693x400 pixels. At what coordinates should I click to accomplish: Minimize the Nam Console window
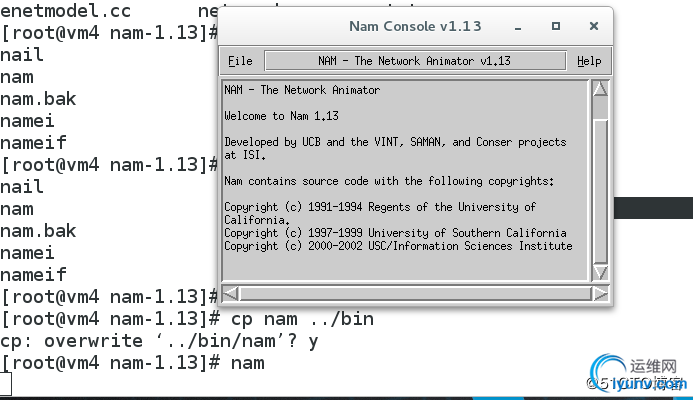click(x=518, y=27)
